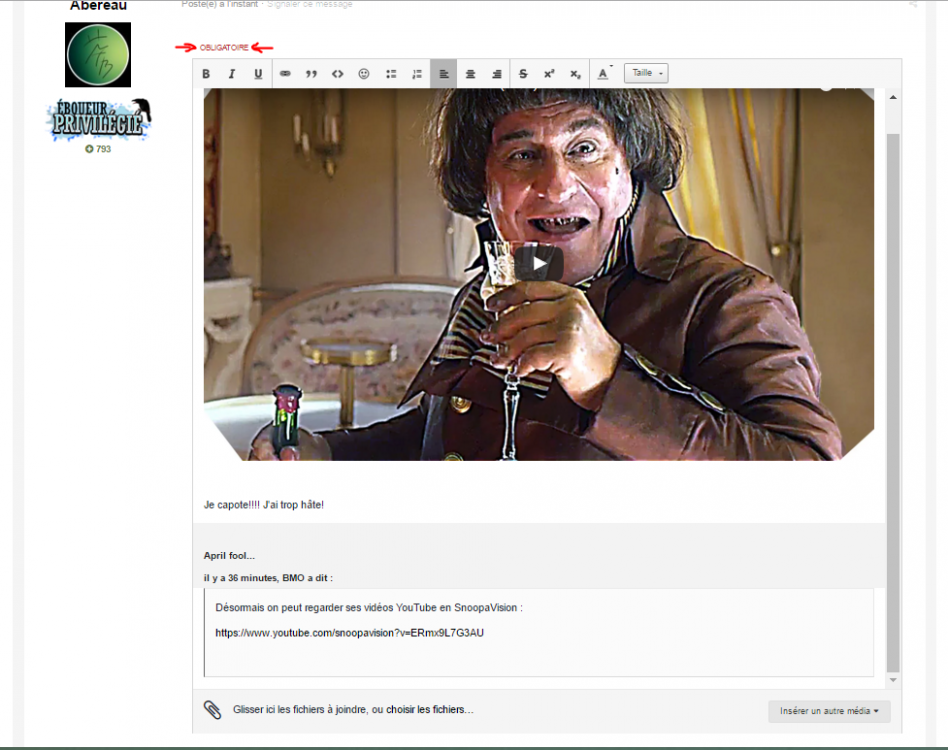Click the paperclip attachment icon
Screen dimensions: 948x750
pyautogui.click(x=212, y=711)
